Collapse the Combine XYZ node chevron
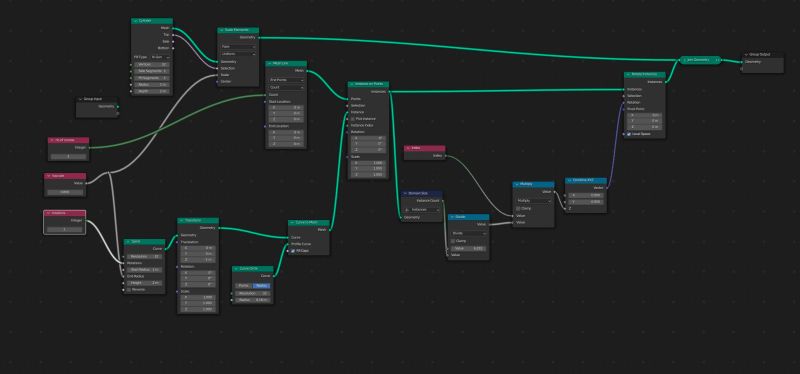This screenshot has width=800, height=374. (x=569, y=181)
